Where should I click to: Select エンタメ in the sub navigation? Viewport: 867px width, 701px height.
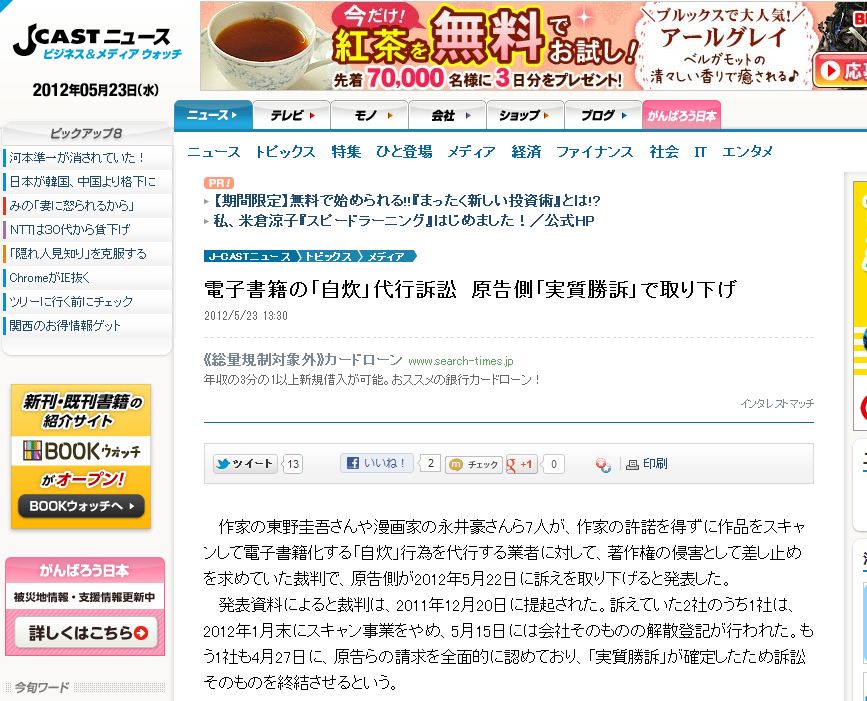point(747,151)
